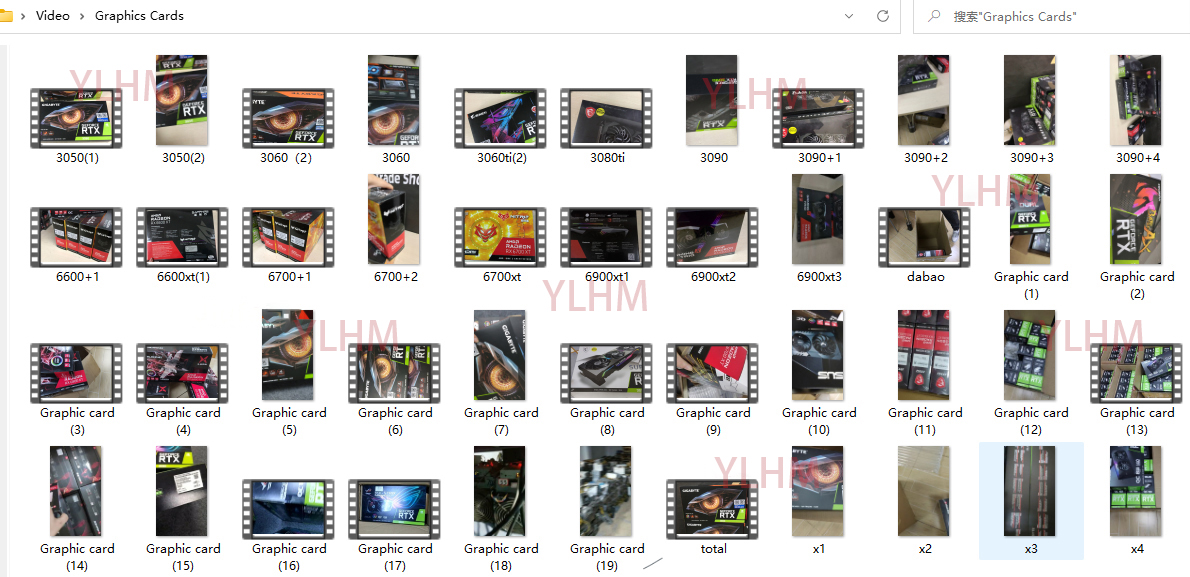Screen dimensions: 1190x577
Task: Click the highlighted x3 video thumbnail
Action: (x=1029, y=491)
